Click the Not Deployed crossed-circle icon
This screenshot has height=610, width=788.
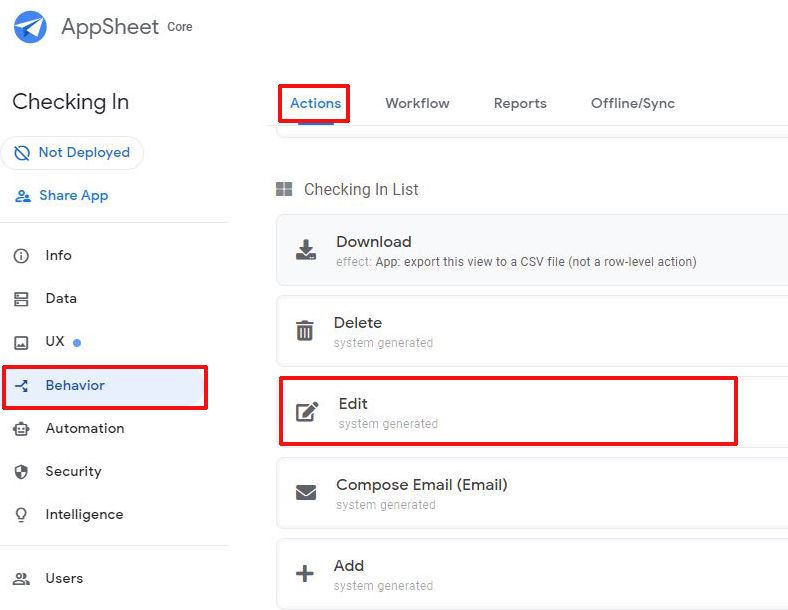pos(22,153)
